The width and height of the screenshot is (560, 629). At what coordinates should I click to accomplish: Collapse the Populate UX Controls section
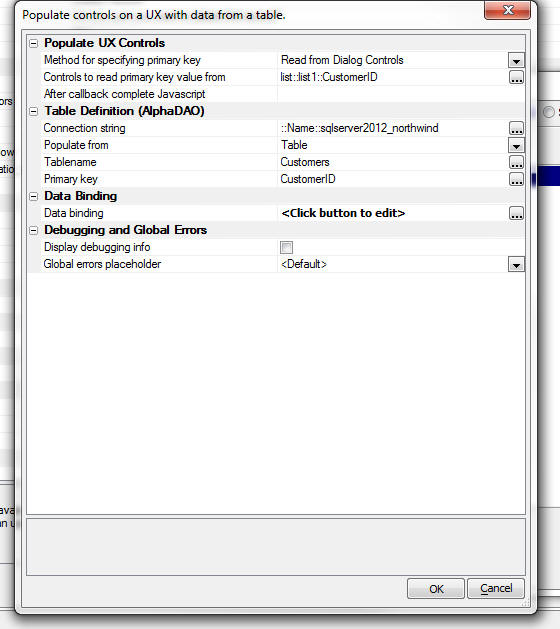click(x=34, y=43)
